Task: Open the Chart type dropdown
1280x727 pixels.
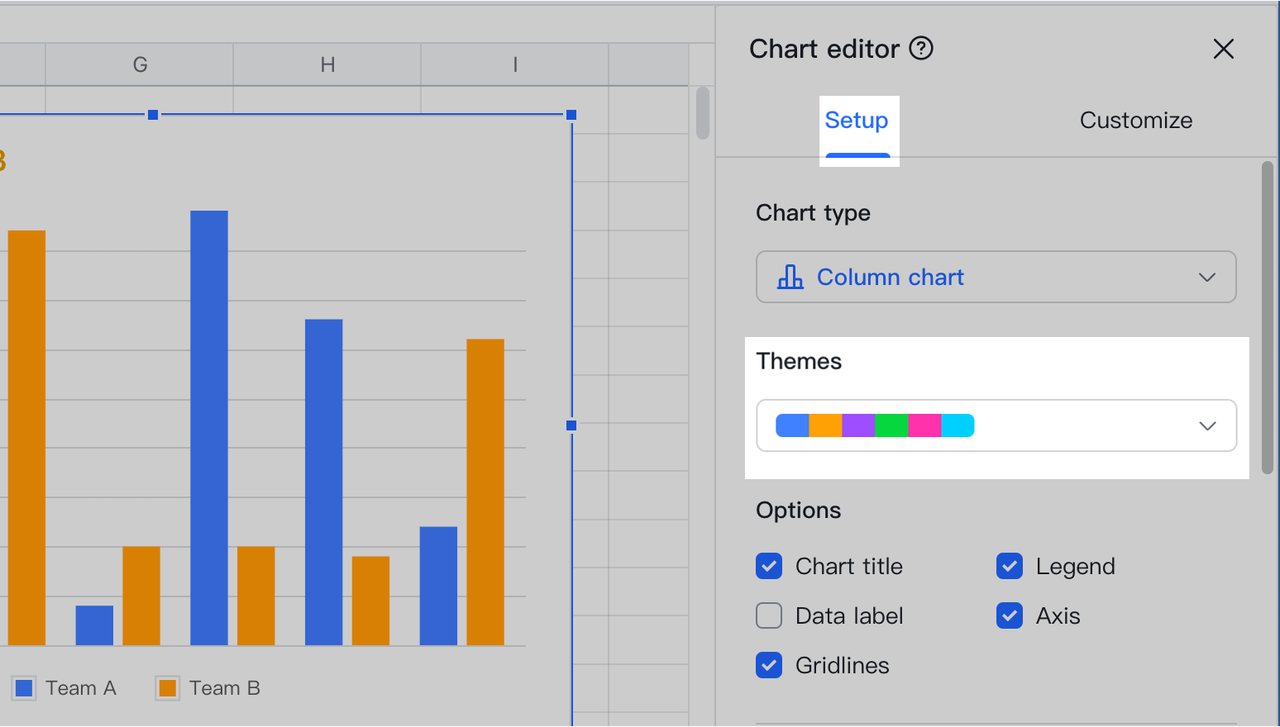Action: [996, 277]
